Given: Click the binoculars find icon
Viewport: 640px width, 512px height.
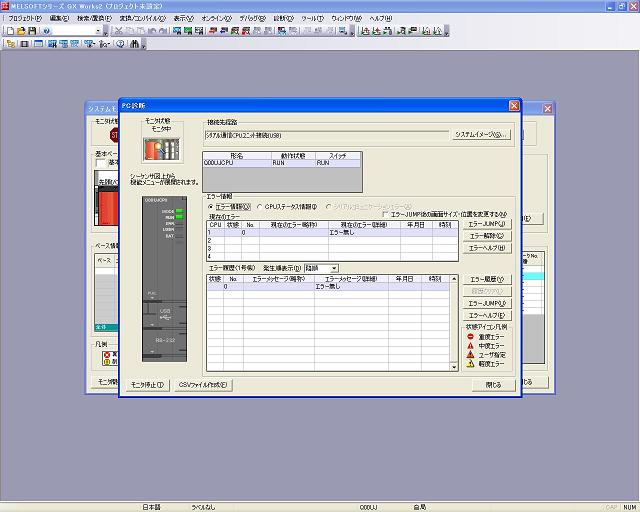Looking at the screenshot, I should pos(135,44).
